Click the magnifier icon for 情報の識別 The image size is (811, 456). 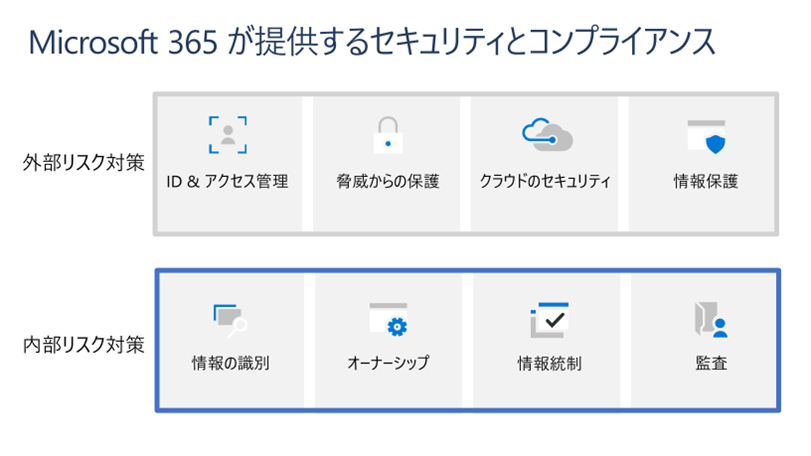(x=230, y=319)
